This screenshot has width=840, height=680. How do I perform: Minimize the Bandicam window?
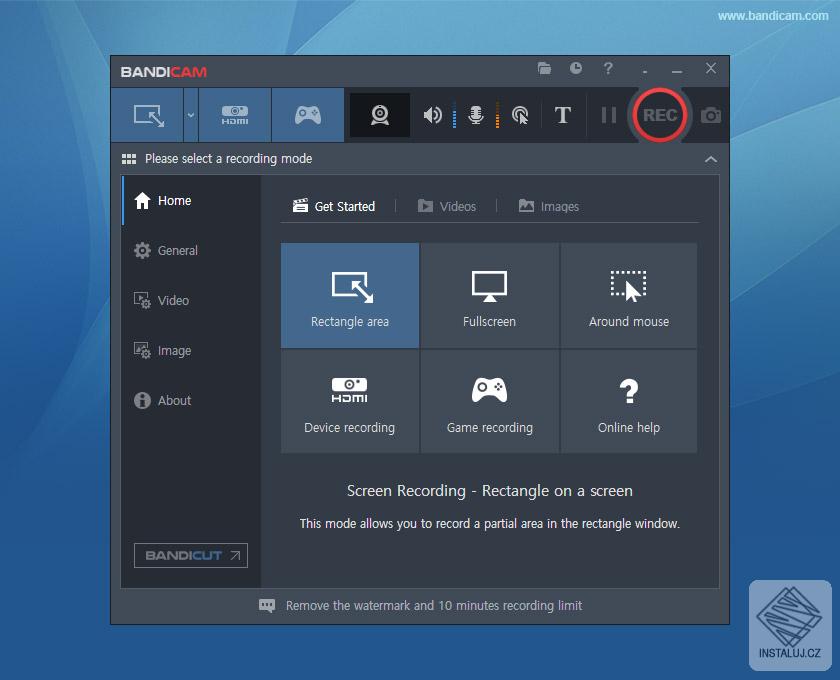pos(677,70)
